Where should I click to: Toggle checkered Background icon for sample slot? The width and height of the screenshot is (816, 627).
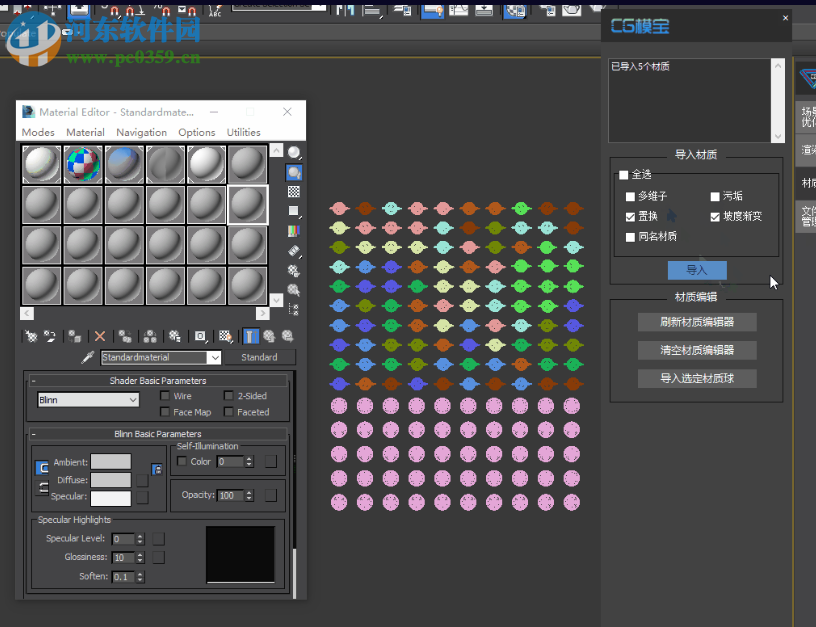[x=294, y=191]
